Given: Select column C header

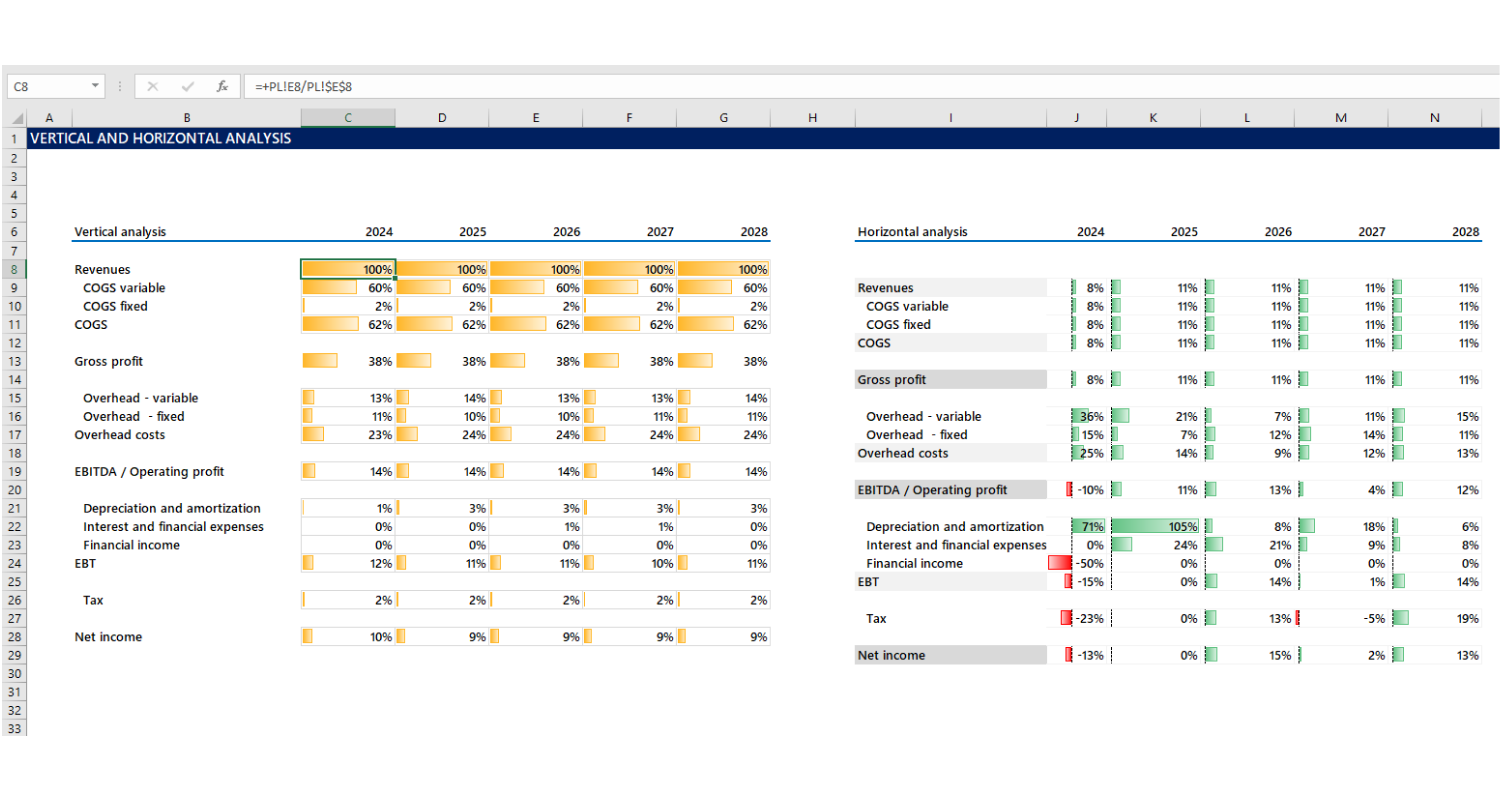Looking at the screenshot, I should click(x=347, y=117).
